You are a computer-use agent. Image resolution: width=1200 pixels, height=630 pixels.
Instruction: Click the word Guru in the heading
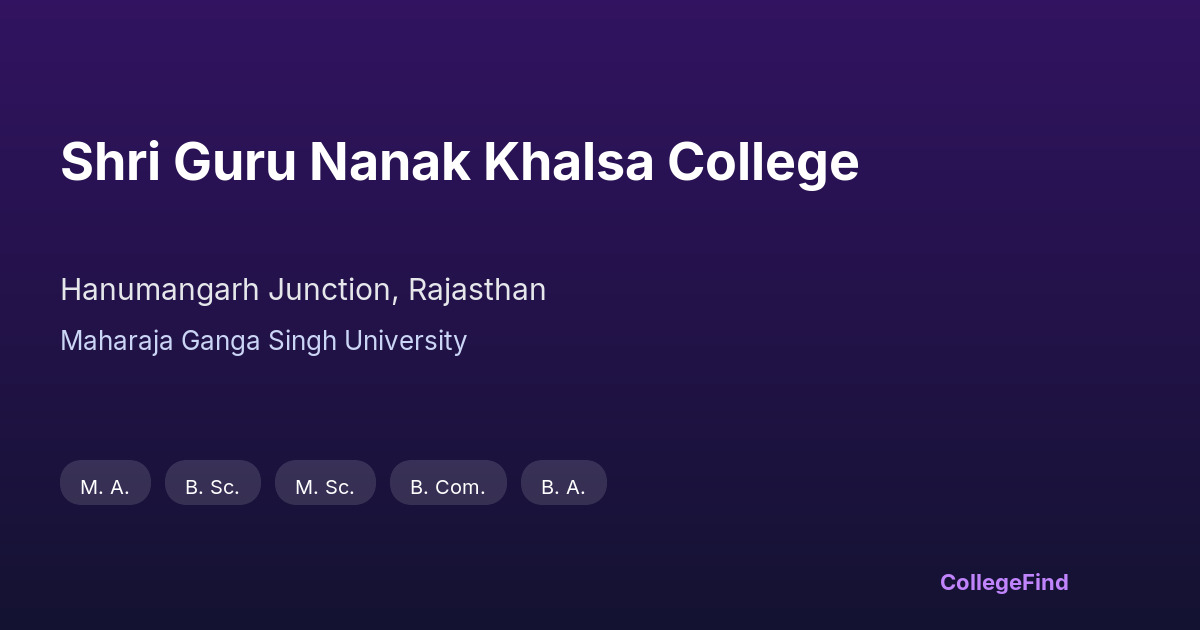coord(235,162)
